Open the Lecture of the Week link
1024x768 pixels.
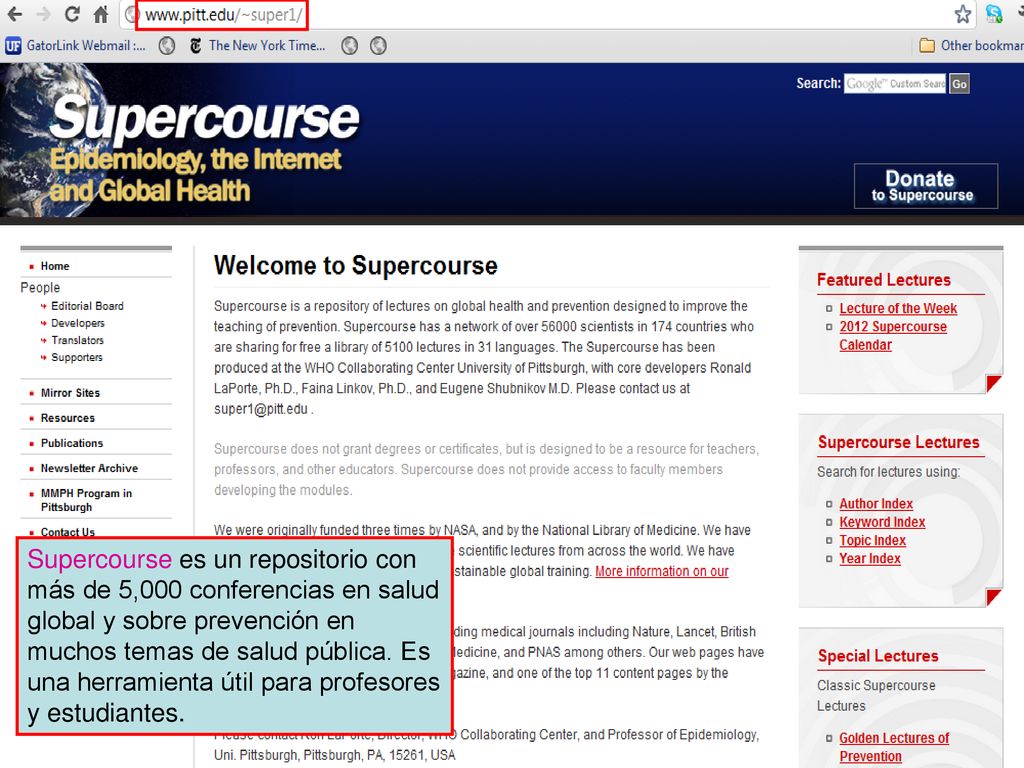point(898,308)
